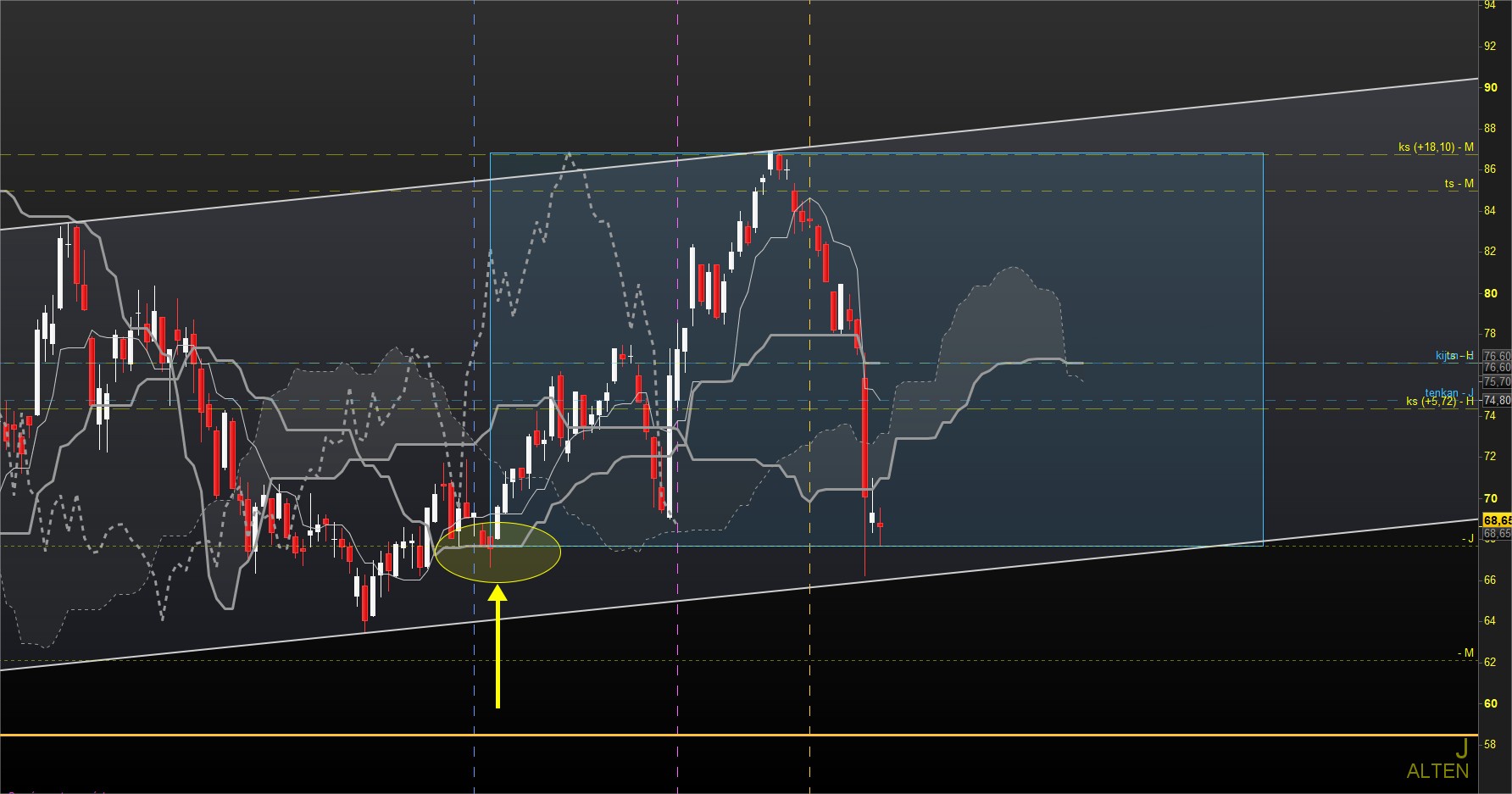1512x794 pixels.
Task: Click the 94 price axis label
Action: tap(1489, 5)
